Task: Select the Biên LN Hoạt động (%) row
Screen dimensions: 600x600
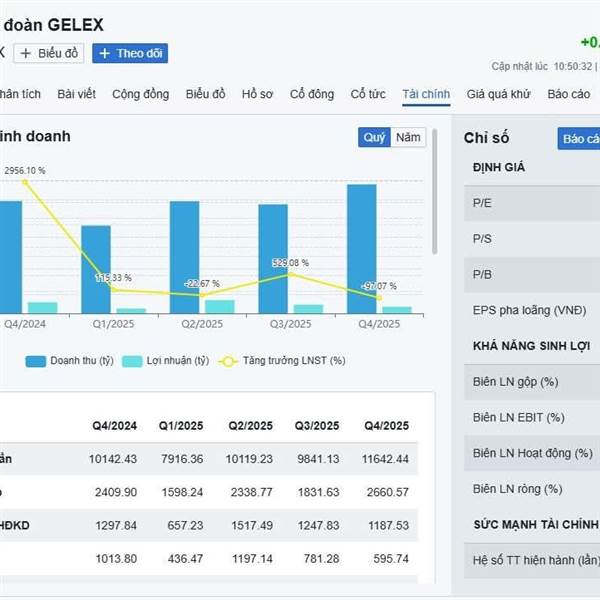Action: (x=532, y=453)
